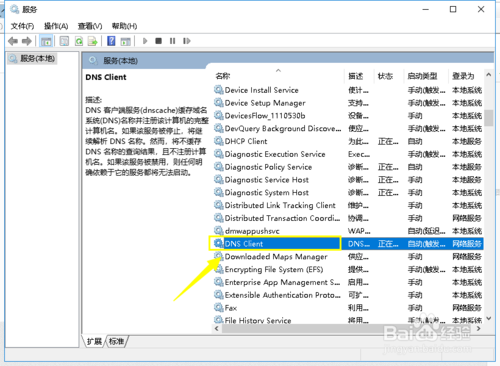The width and height of the screenshot is (500, 366).
Task: Click the gear icon beside DNS Client
Action: click(x=219, y=244)
